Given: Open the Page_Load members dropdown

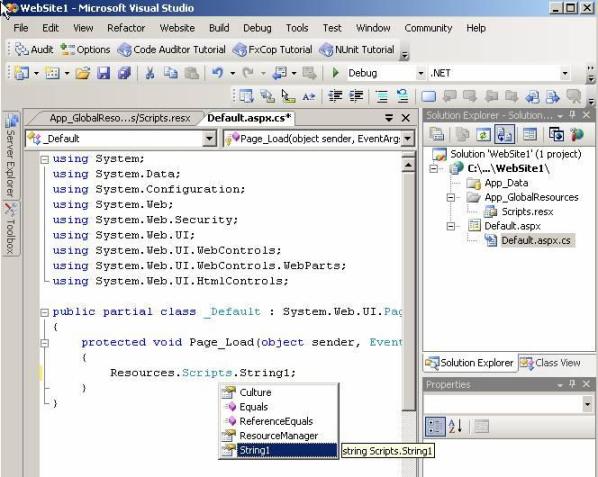Looking at the screenshot, I should 408,138.
